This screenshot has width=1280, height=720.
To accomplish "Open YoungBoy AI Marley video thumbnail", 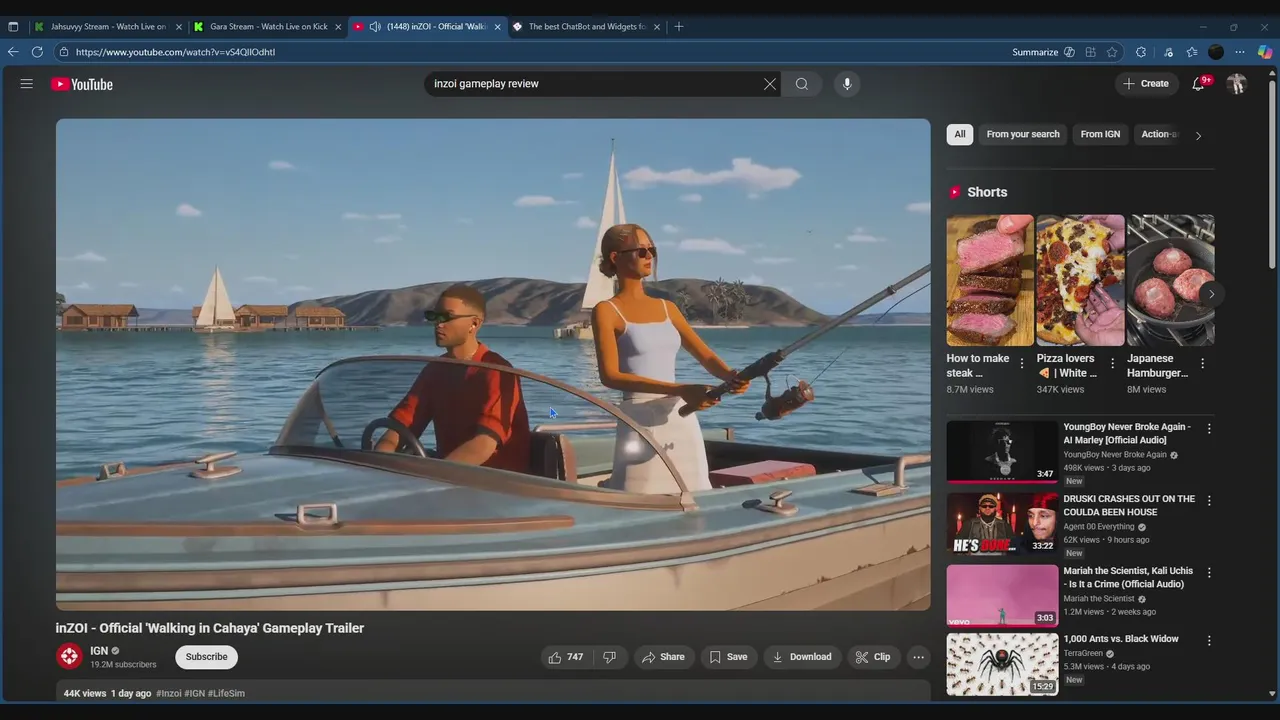I will tap(1002, 451).
